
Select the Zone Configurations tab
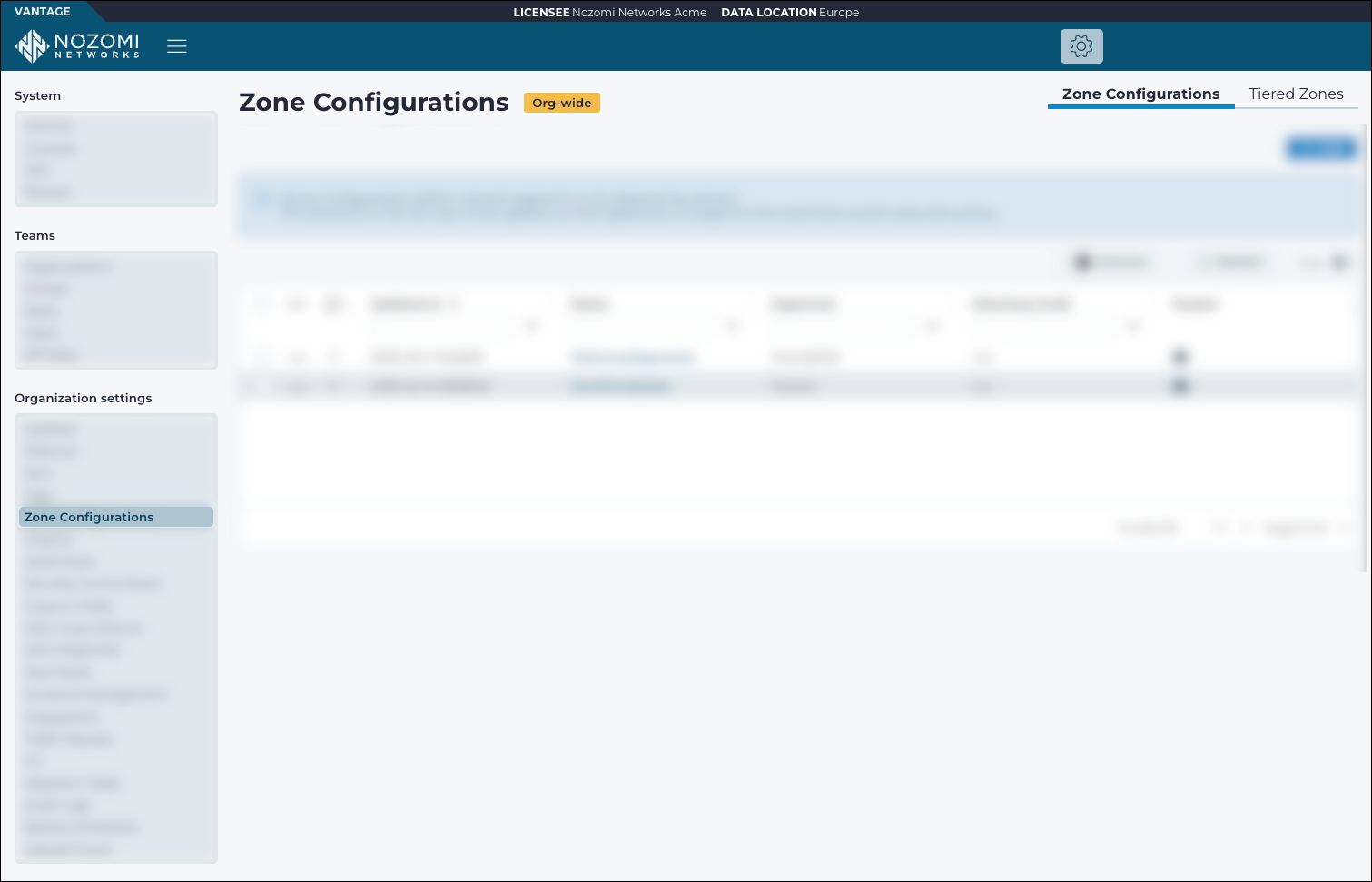[x=1140, y=94]
